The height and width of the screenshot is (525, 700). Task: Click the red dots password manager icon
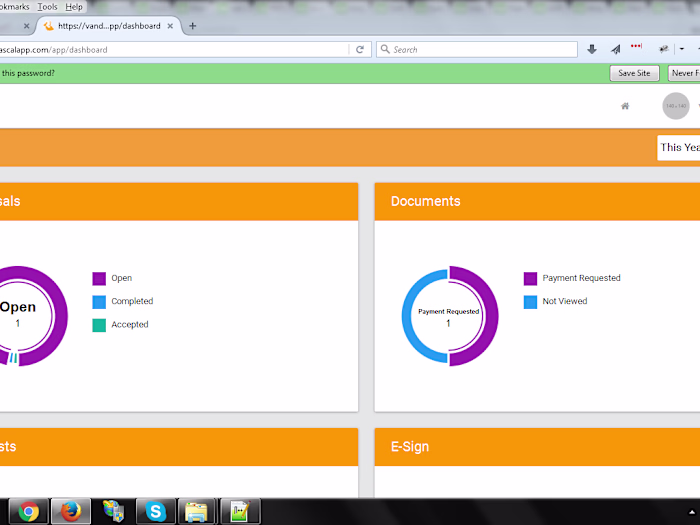tap(636, 46)
